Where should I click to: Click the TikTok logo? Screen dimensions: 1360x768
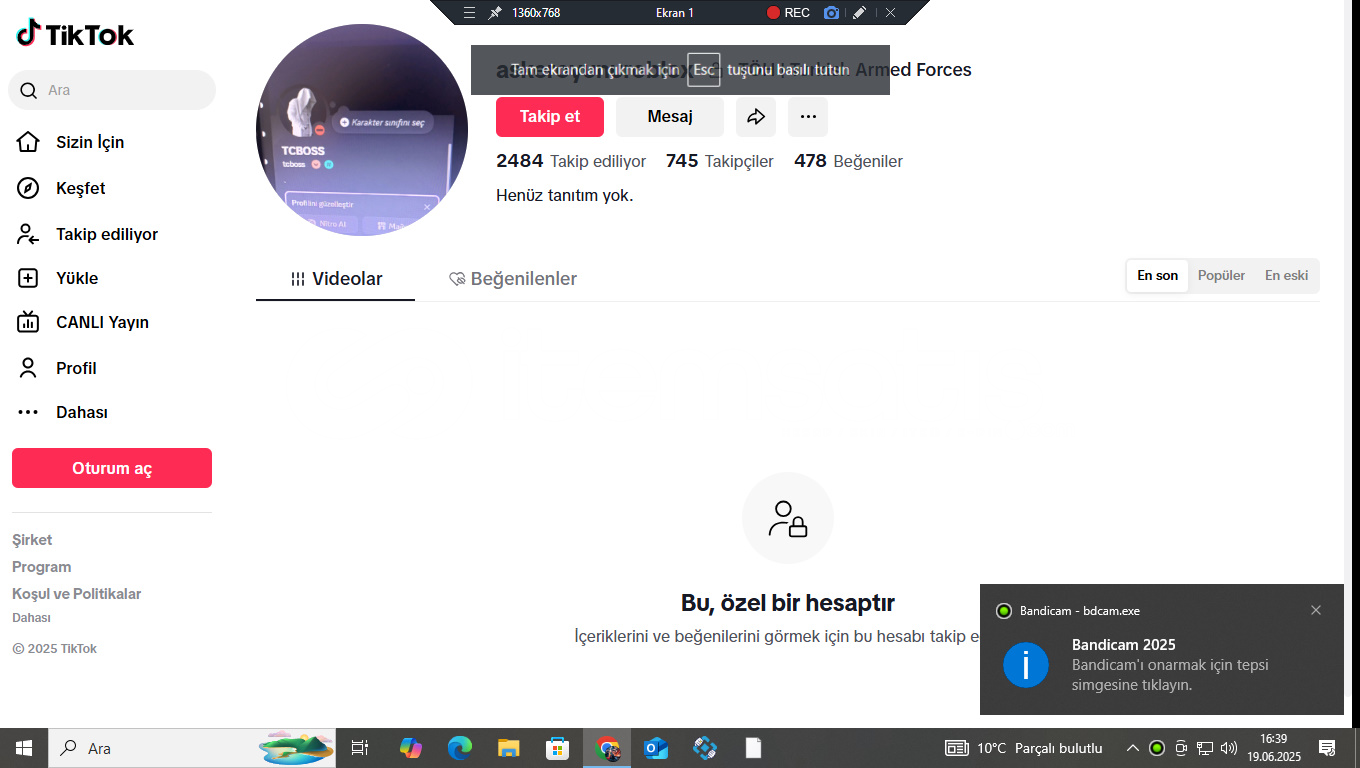coord(75,34)
